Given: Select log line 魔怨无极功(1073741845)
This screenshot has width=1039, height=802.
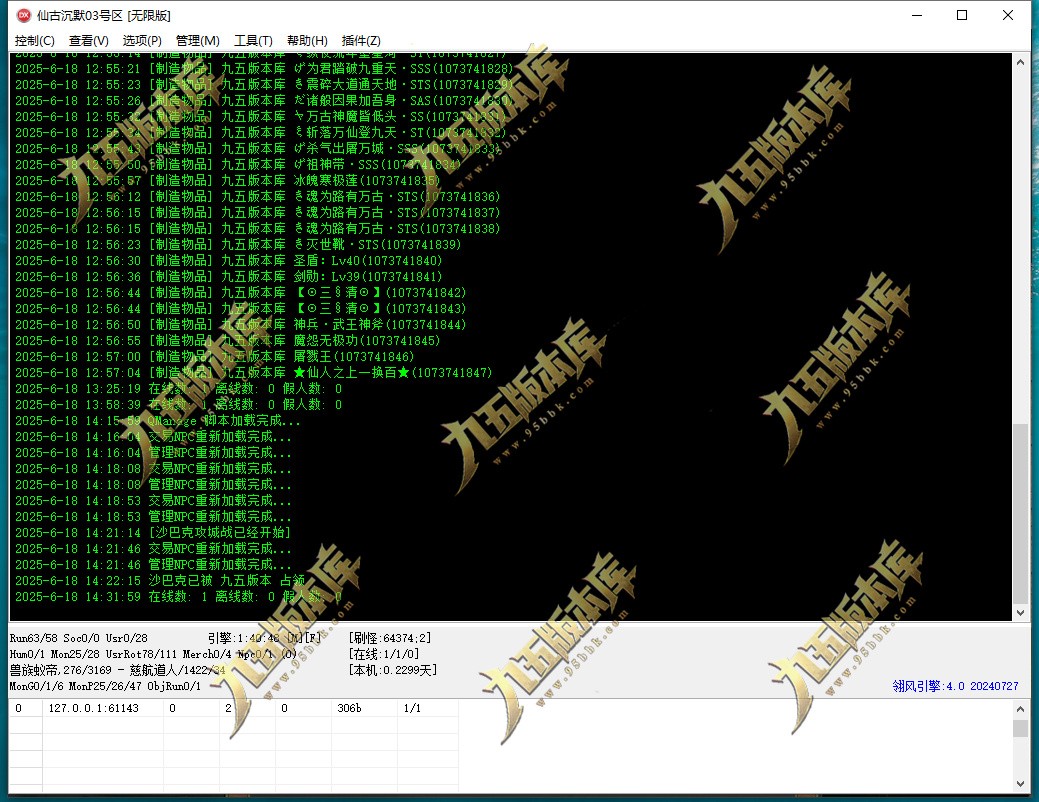Looking at the screenshot, I should tap(227, 340).
